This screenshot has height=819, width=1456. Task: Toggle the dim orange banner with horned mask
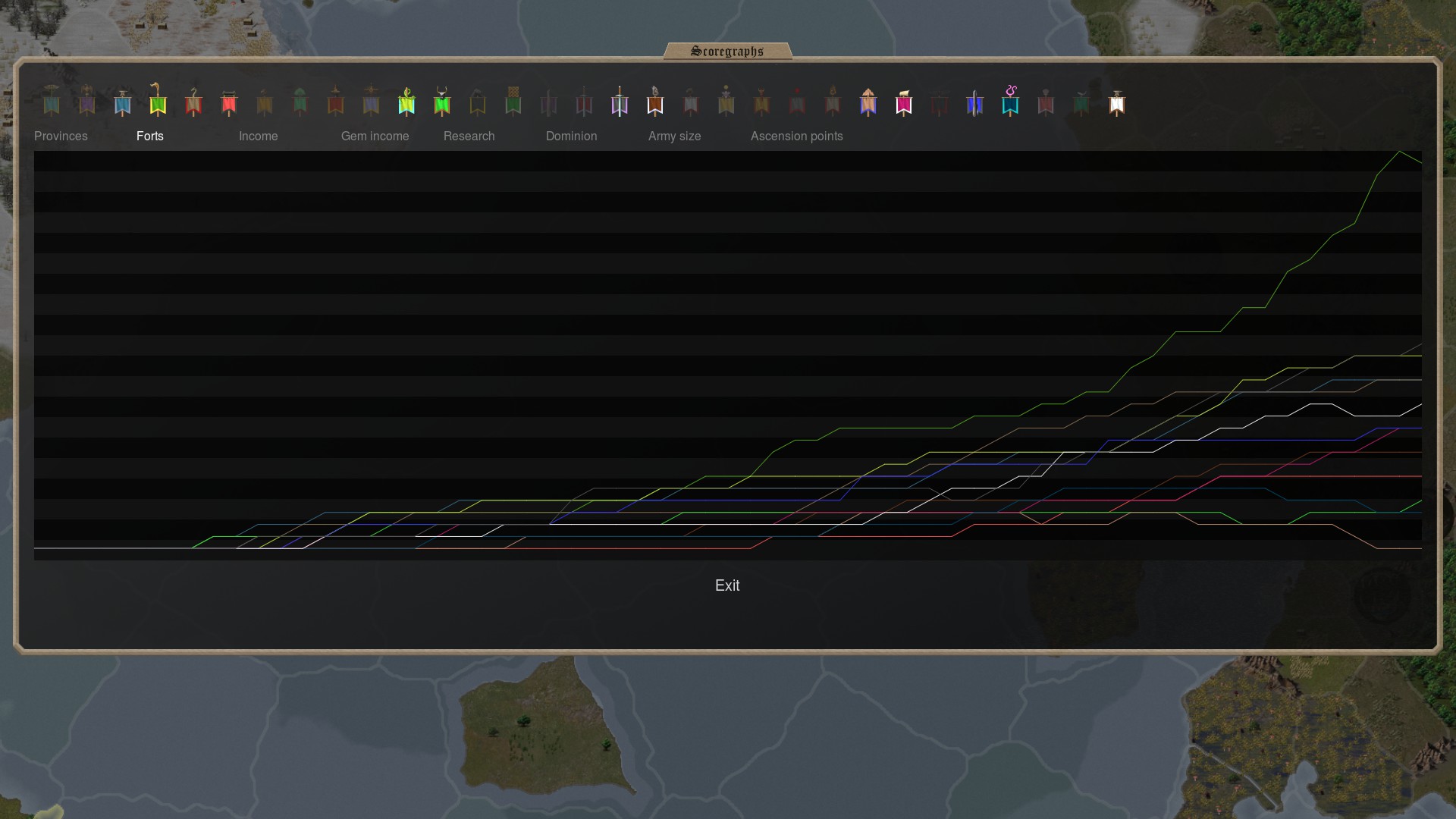click(762, 100)
